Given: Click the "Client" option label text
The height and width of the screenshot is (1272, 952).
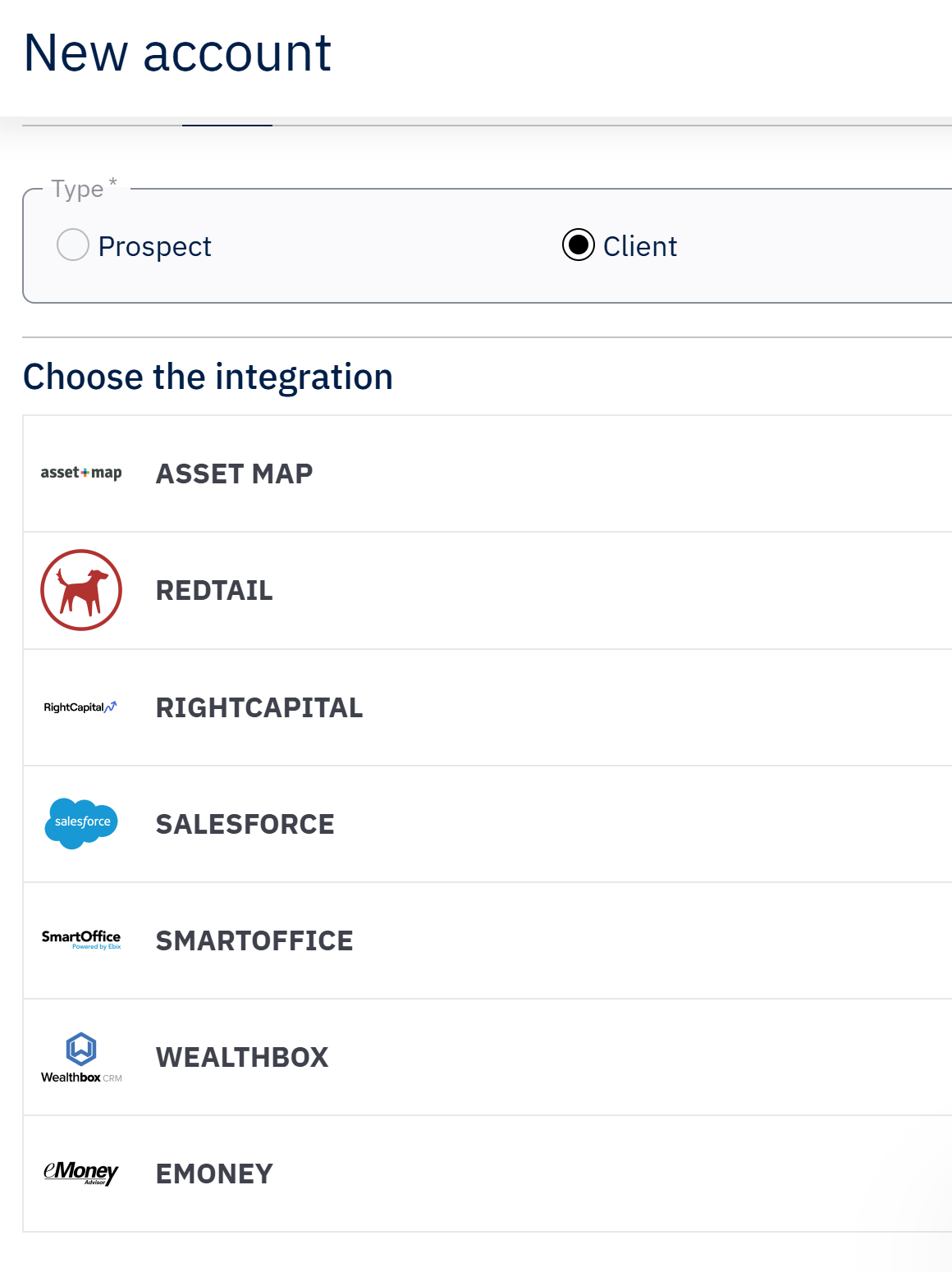Looking at the screenshot, I should click(639, 246).
